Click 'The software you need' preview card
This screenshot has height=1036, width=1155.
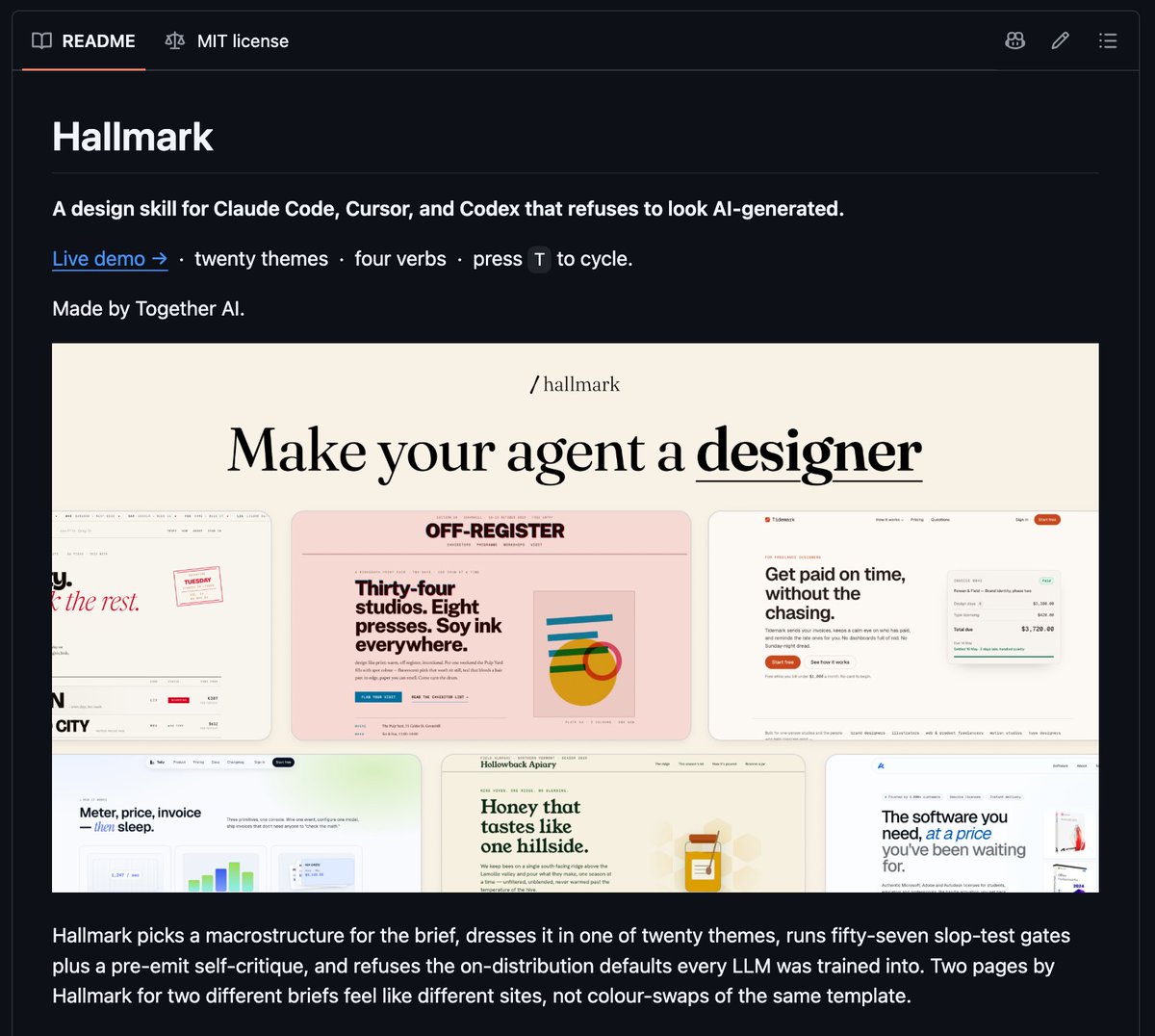point(962,823)
